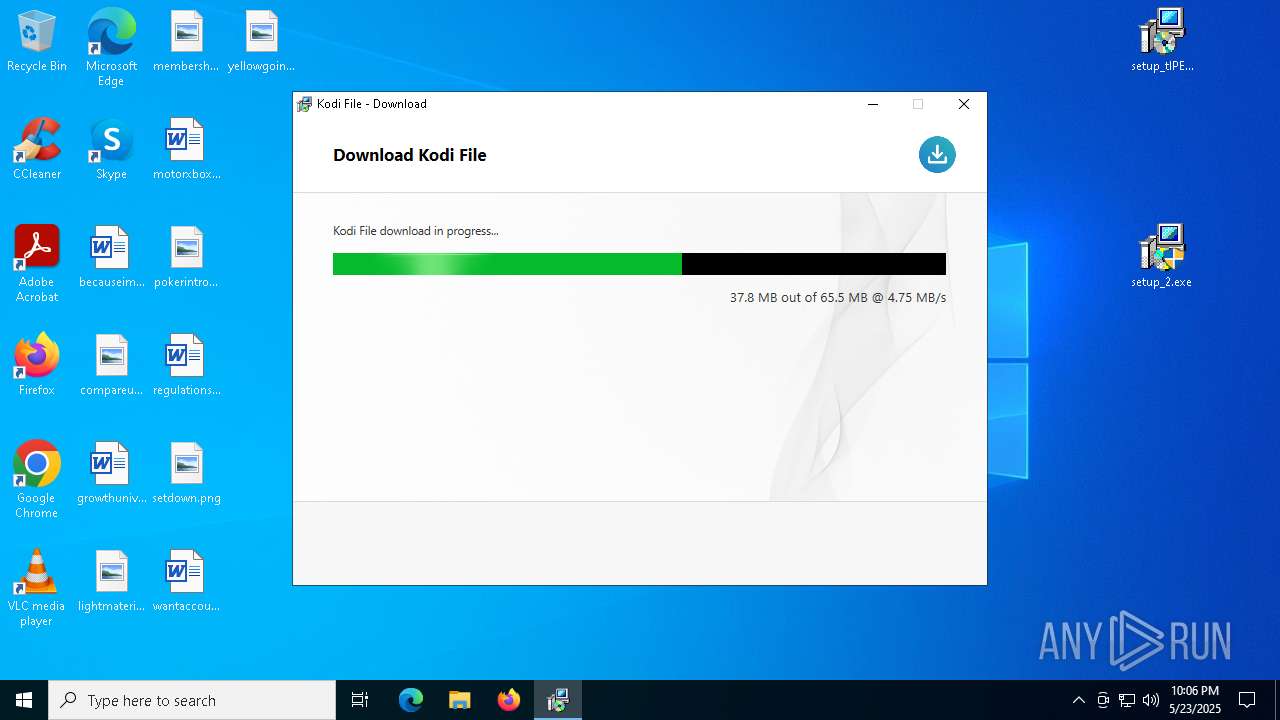Screen dimensions: 1280x720
Task: Select the Google Chrome desktop shortcut
Action: pyautogui.click(x=37, y=480)
